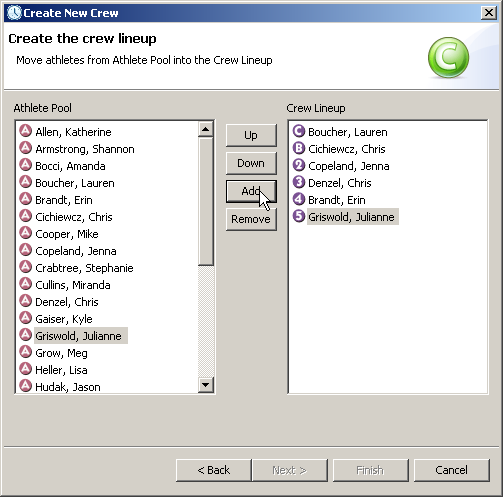
Task: Remove selected athlete from lineup
Action: [251, 219]
